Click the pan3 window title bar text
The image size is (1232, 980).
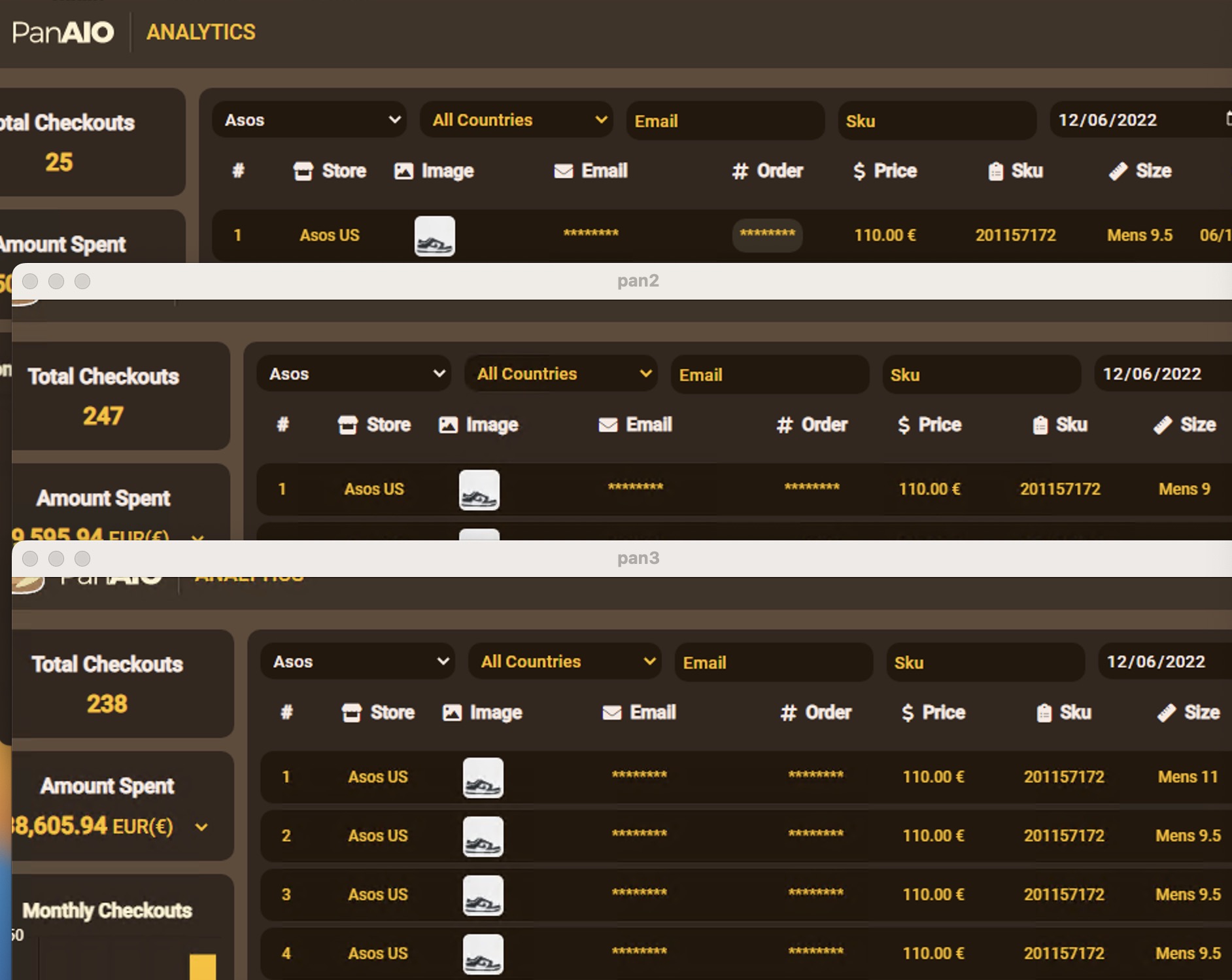click(638, 558)
